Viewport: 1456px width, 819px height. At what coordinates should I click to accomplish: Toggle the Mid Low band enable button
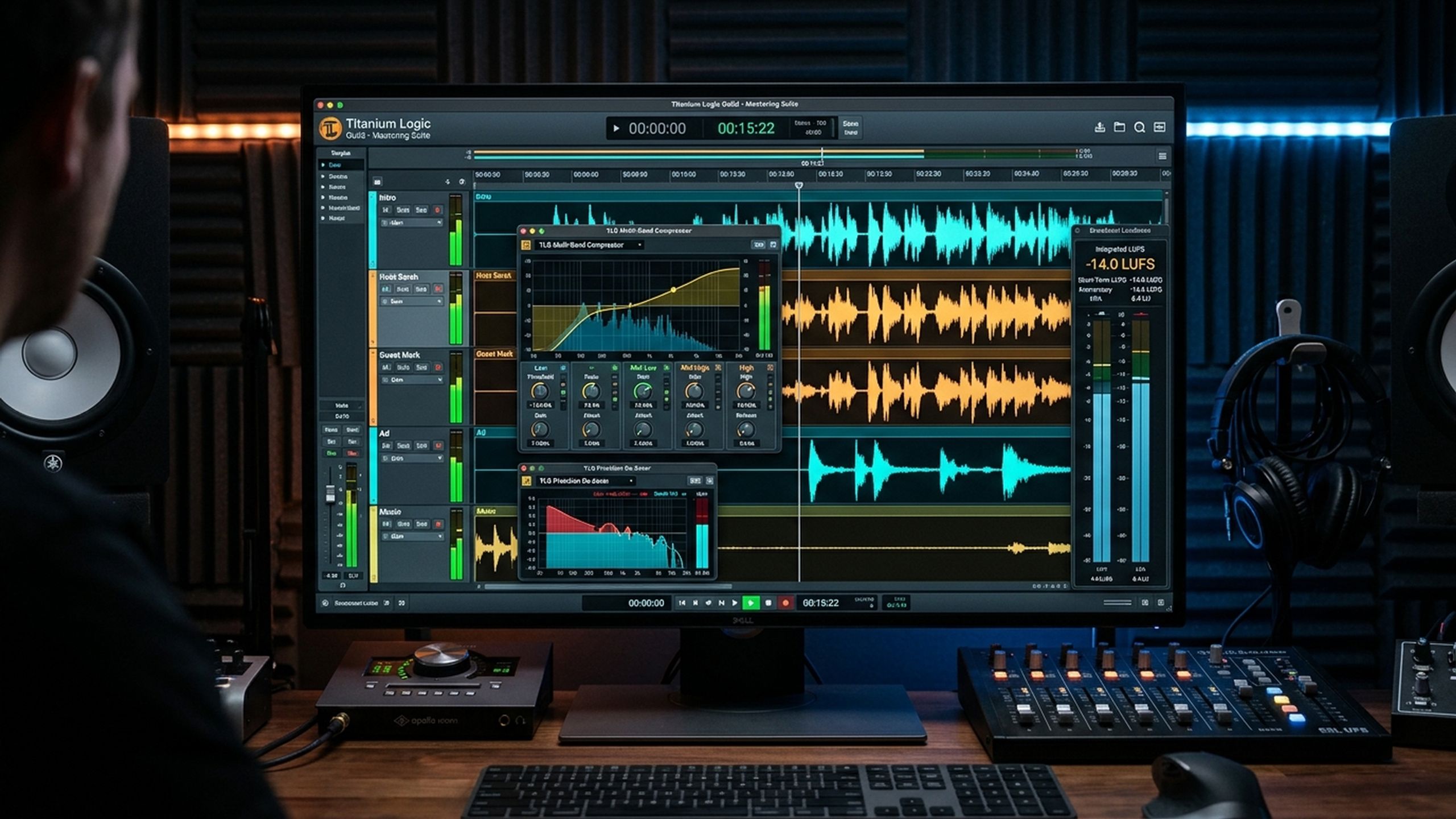666,368
